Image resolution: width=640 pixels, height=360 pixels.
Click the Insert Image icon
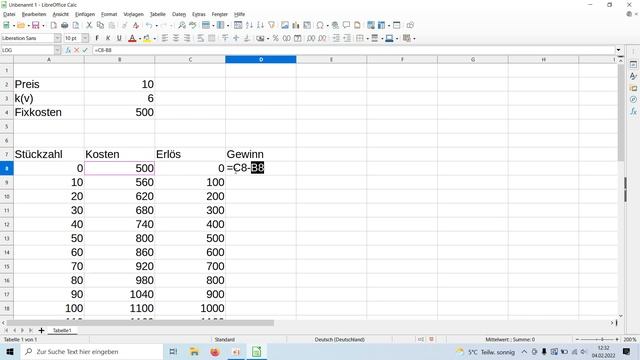coord(285,25)
